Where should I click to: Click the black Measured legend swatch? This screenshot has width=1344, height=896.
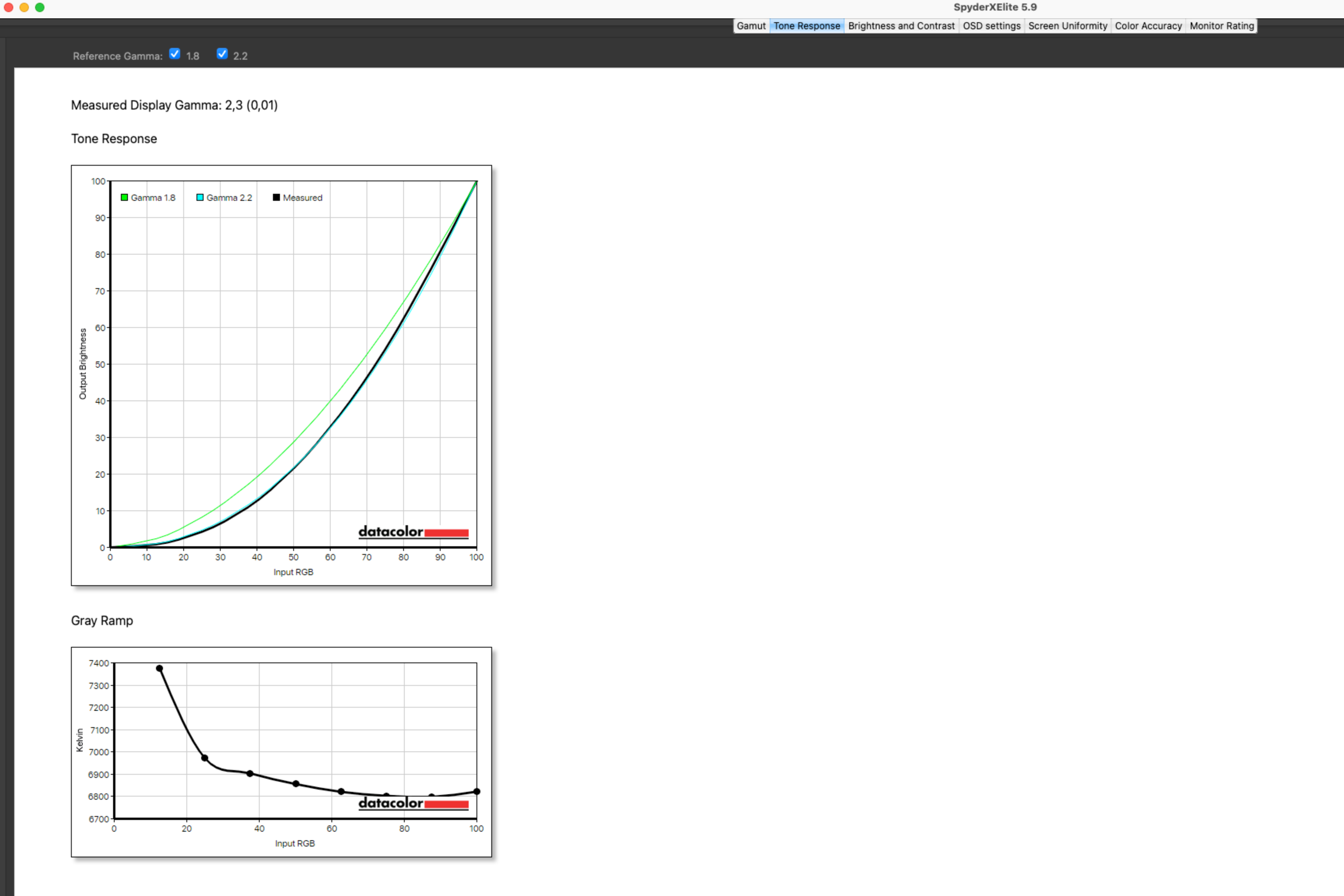pos(276,198)
